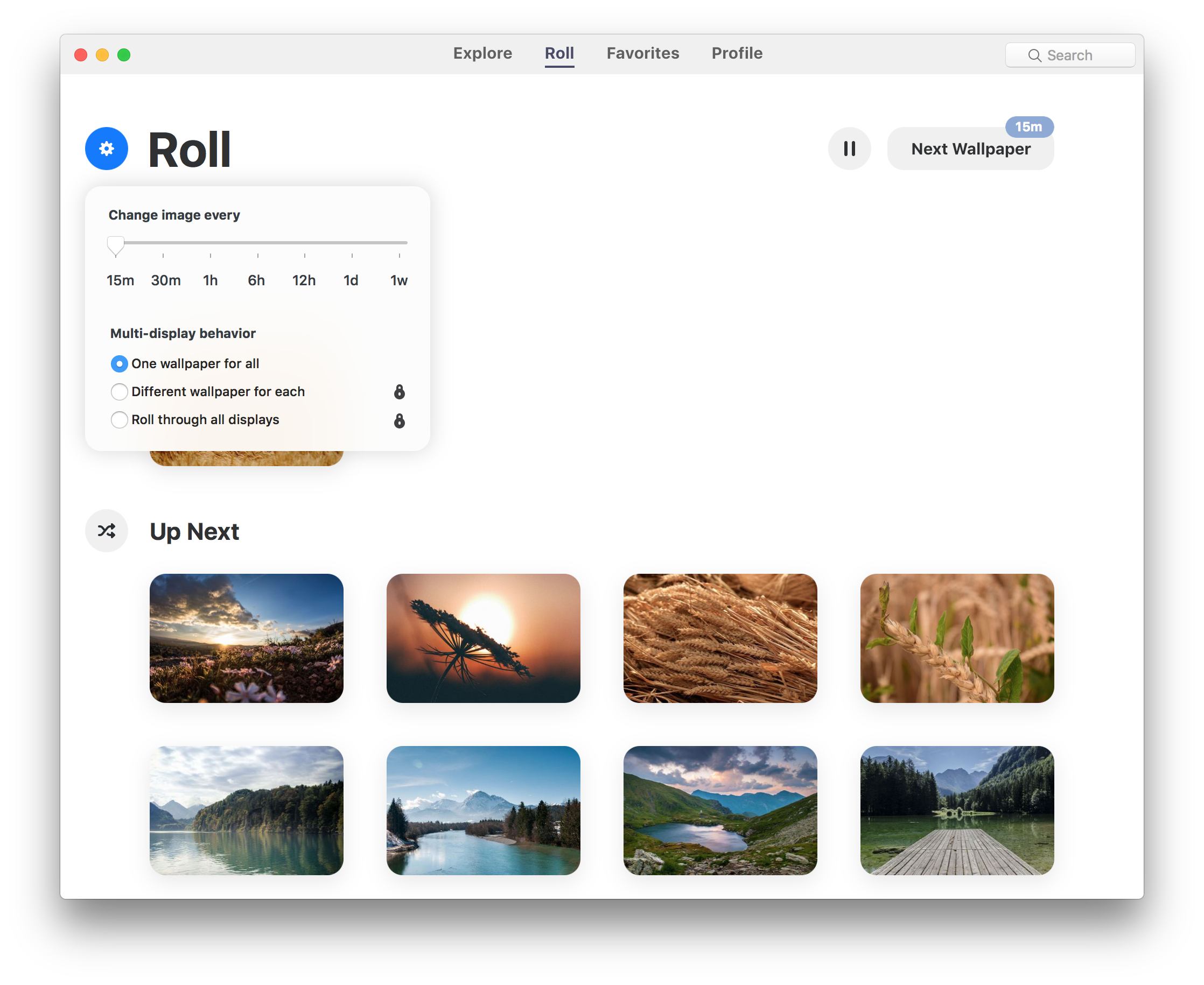The width and height of the screenshot is (1204, 985).
Task: Open the harvested wheat bundle thumbnail
Action: (720, 638)
